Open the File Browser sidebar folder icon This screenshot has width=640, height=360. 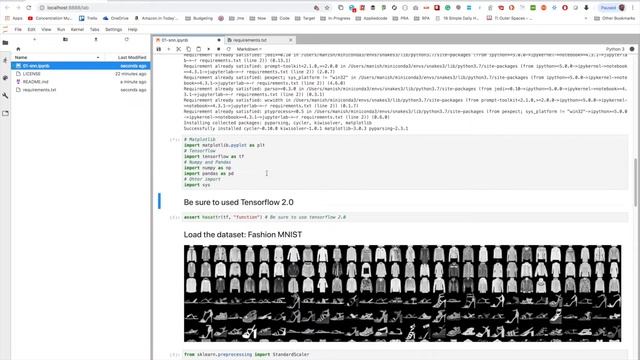(x=5, y=42)
